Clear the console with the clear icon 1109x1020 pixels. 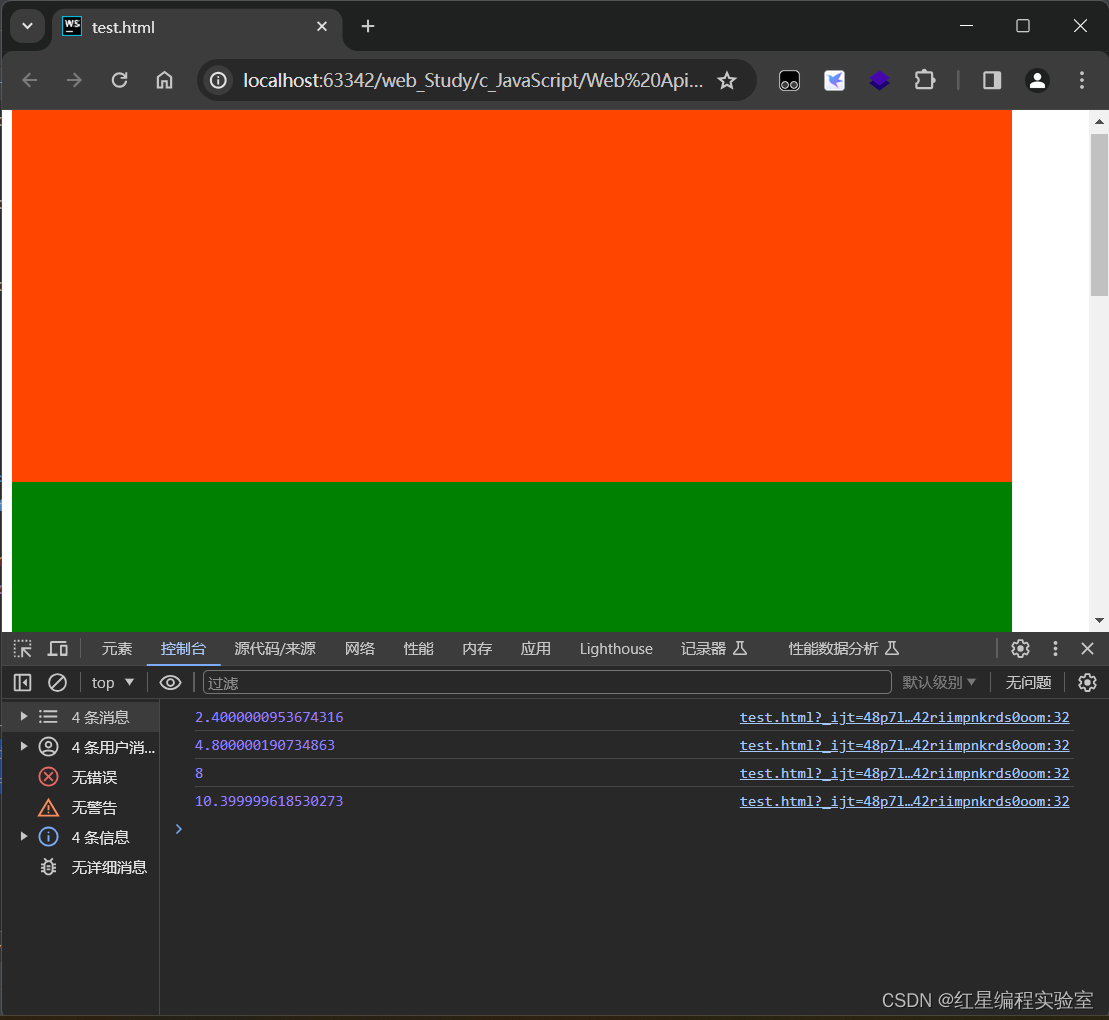coord(57,682)
